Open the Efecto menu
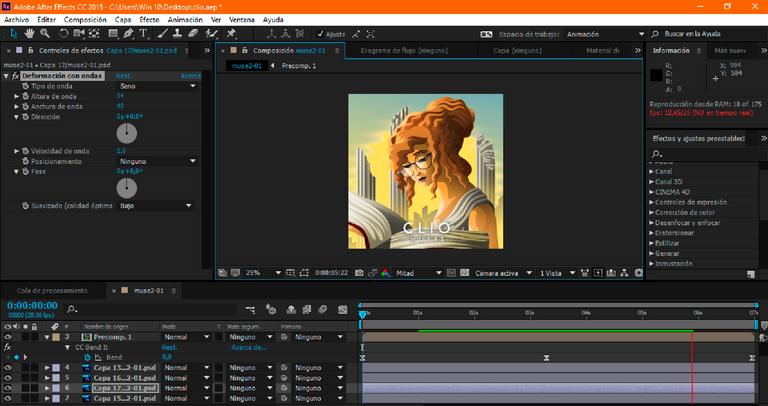This screenshot has width=768, height=406. click(x=149, y=20)
